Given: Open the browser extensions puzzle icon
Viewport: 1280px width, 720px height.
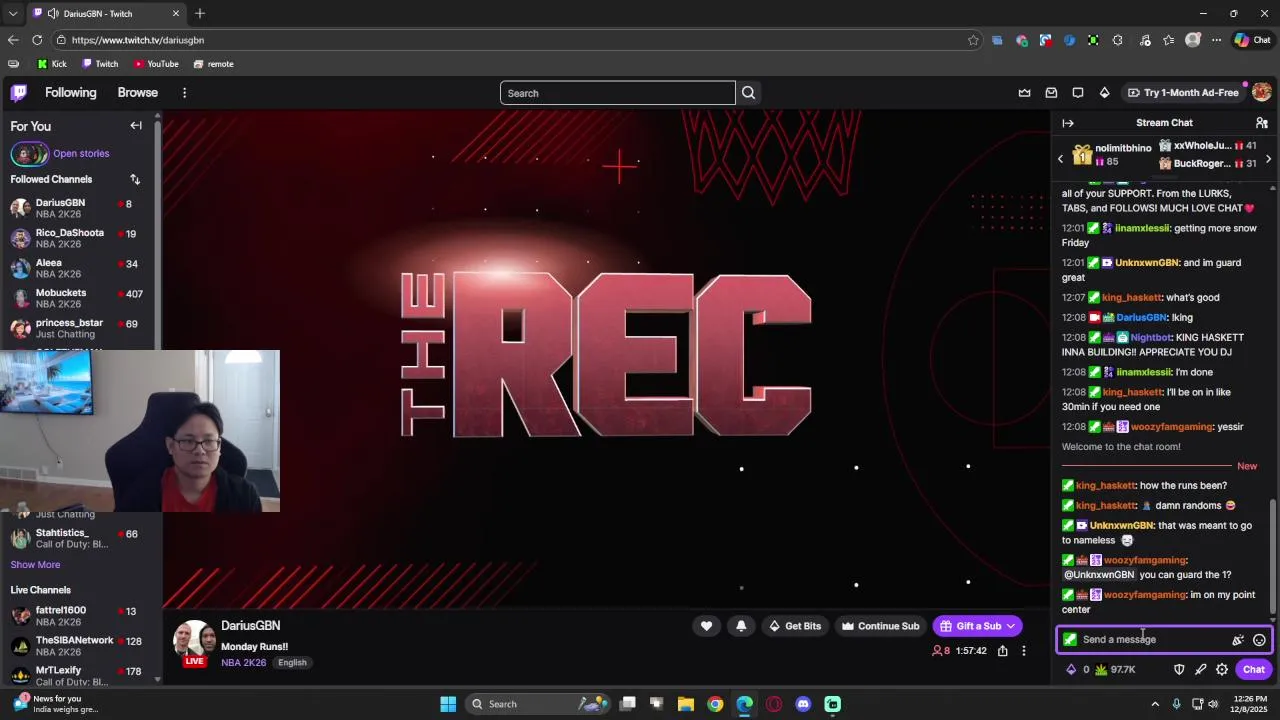Looking at the screenshot, I should point(1118,40).
